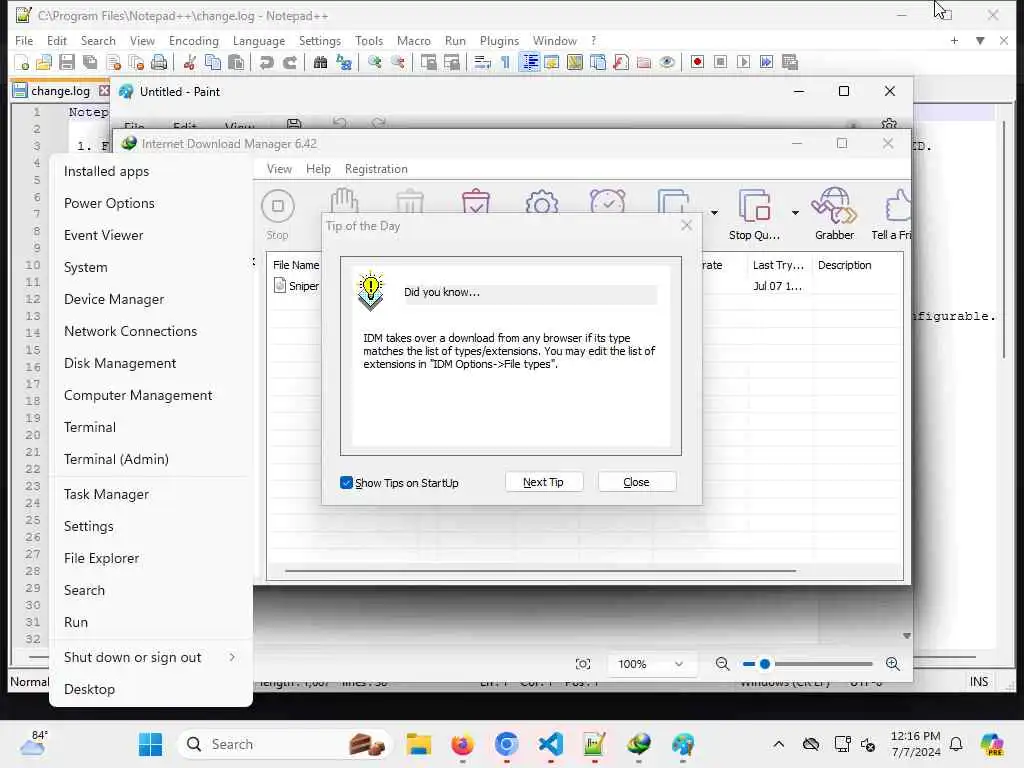Adjust Paint zoom slider handle
Viewport: 1024px width, 768px height.
(765, 664)
